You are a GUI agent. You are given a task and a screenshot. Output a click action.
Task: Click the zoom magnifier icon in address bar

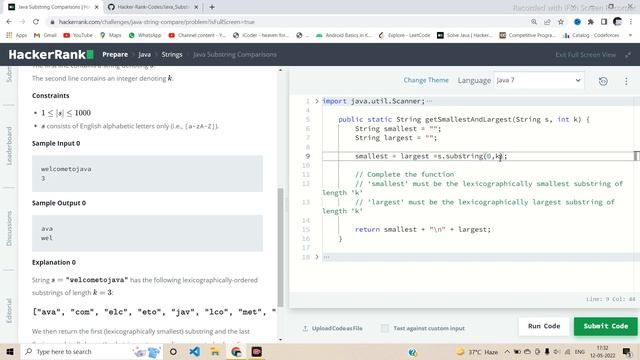[534, 22]
